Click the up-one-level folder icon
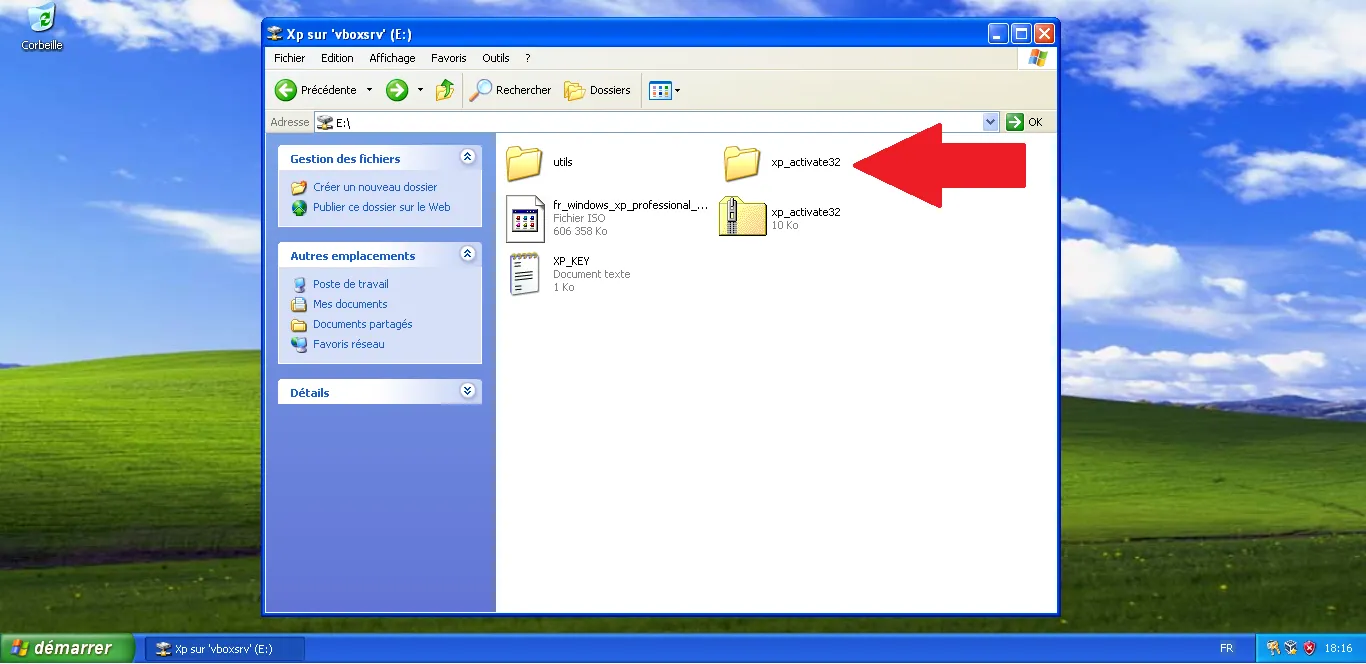Image resolution: width=1366 pixels, height=664 pixels. (x=444, y=89)
